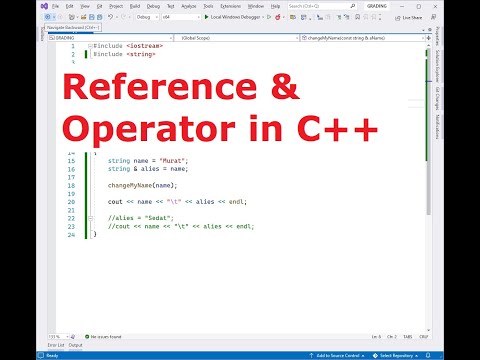
Task: Click the Undo arrow icon
Action: pyautogui.click(x=110, y=17)
